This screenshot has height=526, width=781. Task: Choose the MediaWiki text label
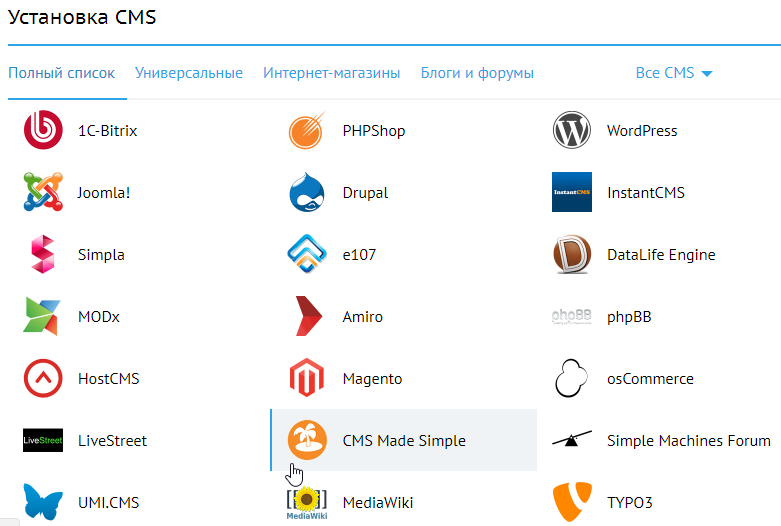point(378,503)
